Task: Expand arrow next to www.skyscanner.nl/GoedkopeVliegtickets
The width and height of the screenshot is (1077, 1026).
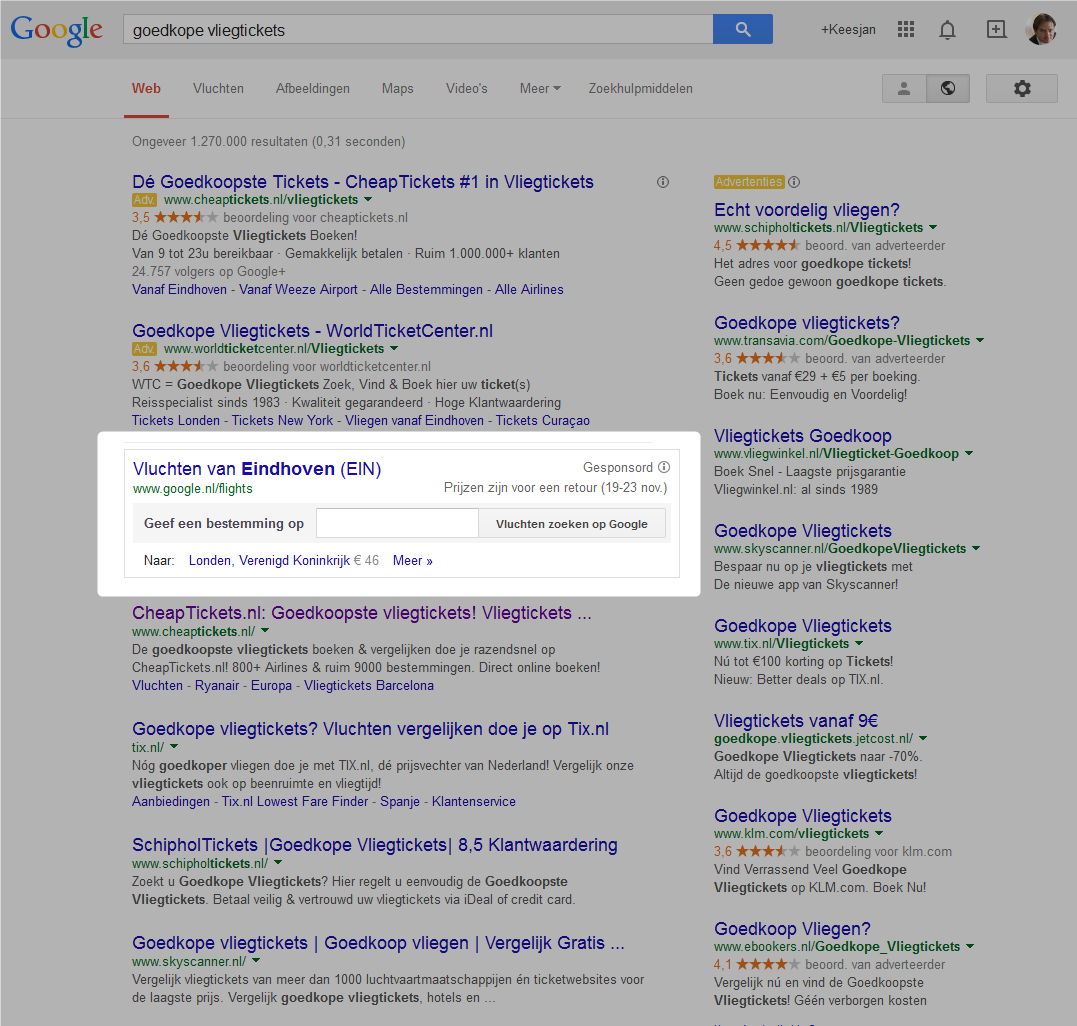Action: coord(976,548)
